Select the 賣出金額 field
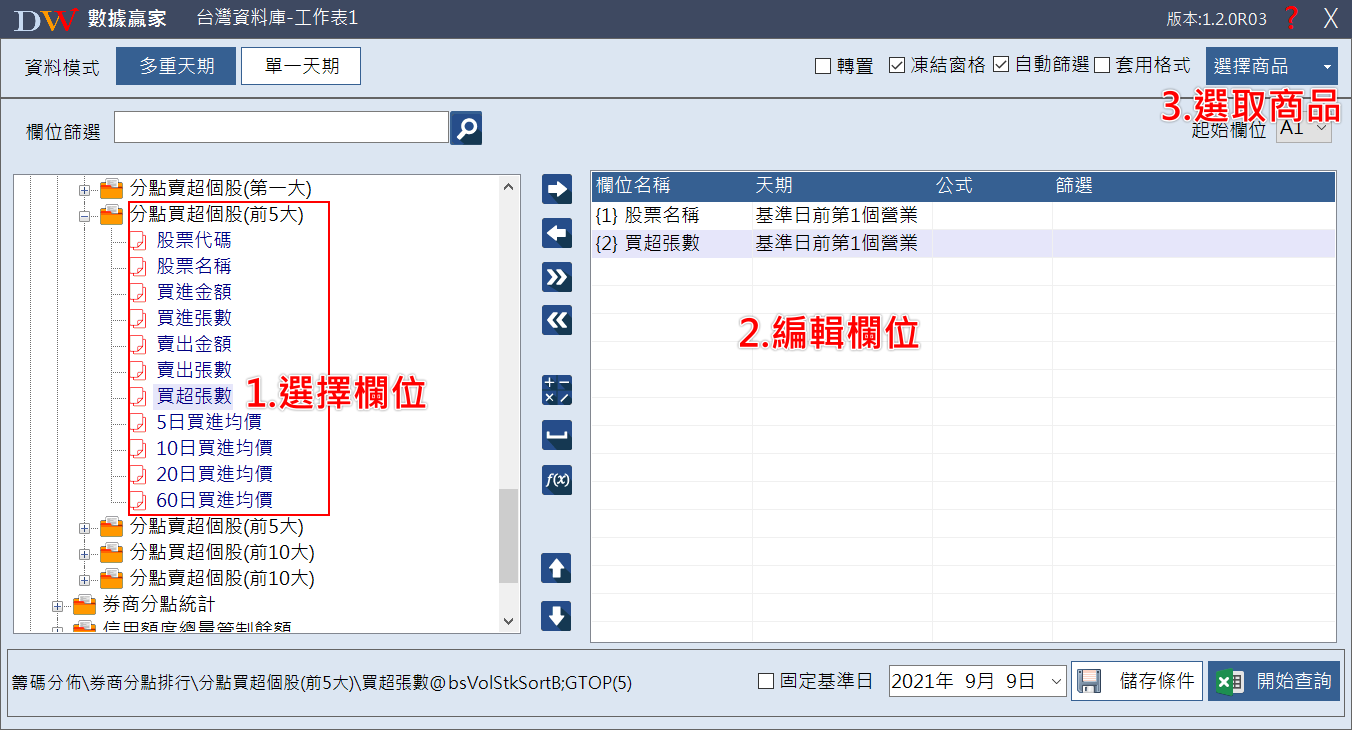Screen dimensions: 1352x730 coord(194,344)
